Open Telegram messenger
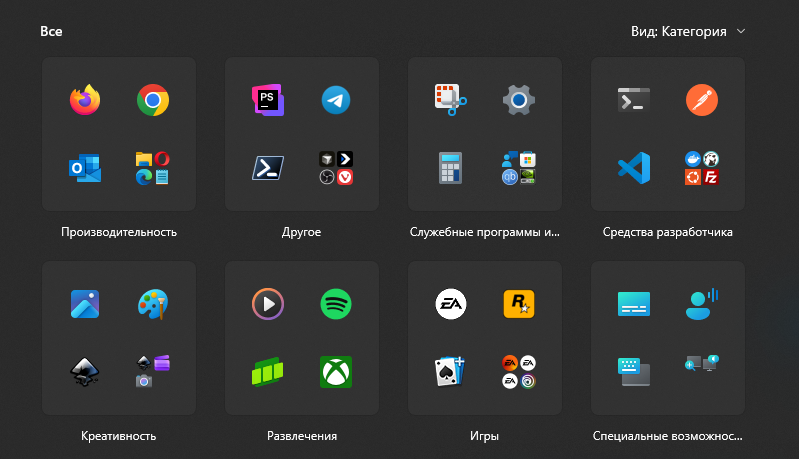Image resolution: width=799 pixels, height=459 pixels. click(336, 100)
